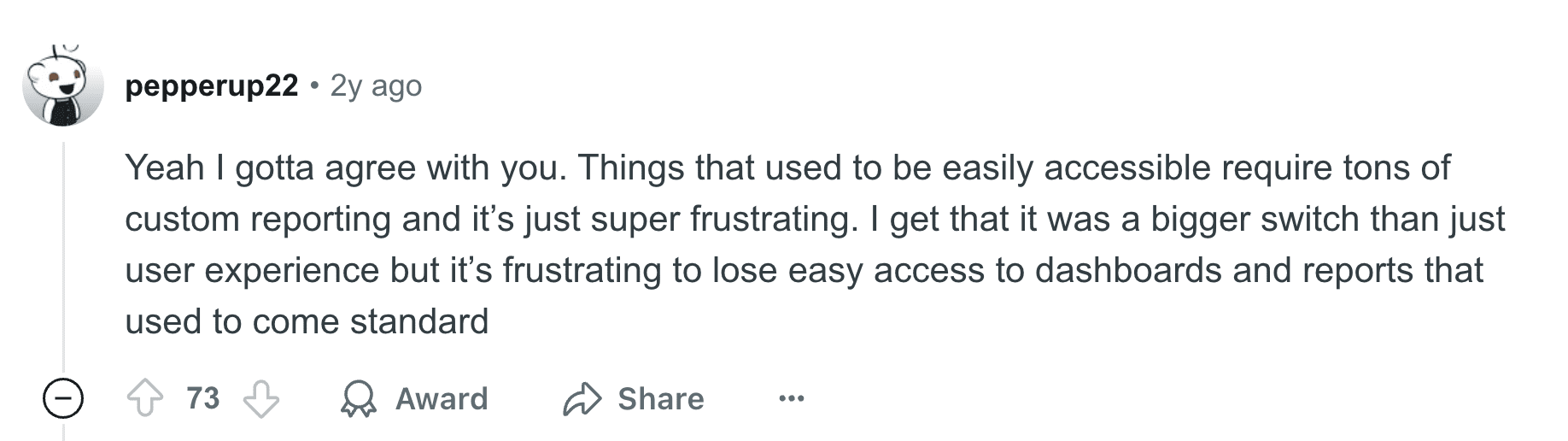This screenshot has height=441, width=1568.
Task: Click the Share arrow icon
Action: [582, 398]
